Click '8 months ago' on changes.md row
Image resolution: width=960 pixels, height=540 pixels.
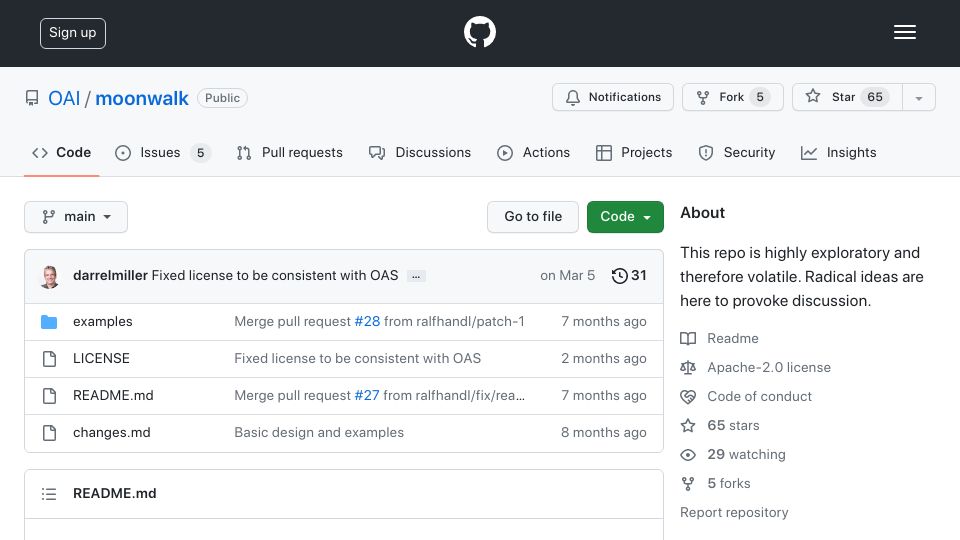point(604,432)
